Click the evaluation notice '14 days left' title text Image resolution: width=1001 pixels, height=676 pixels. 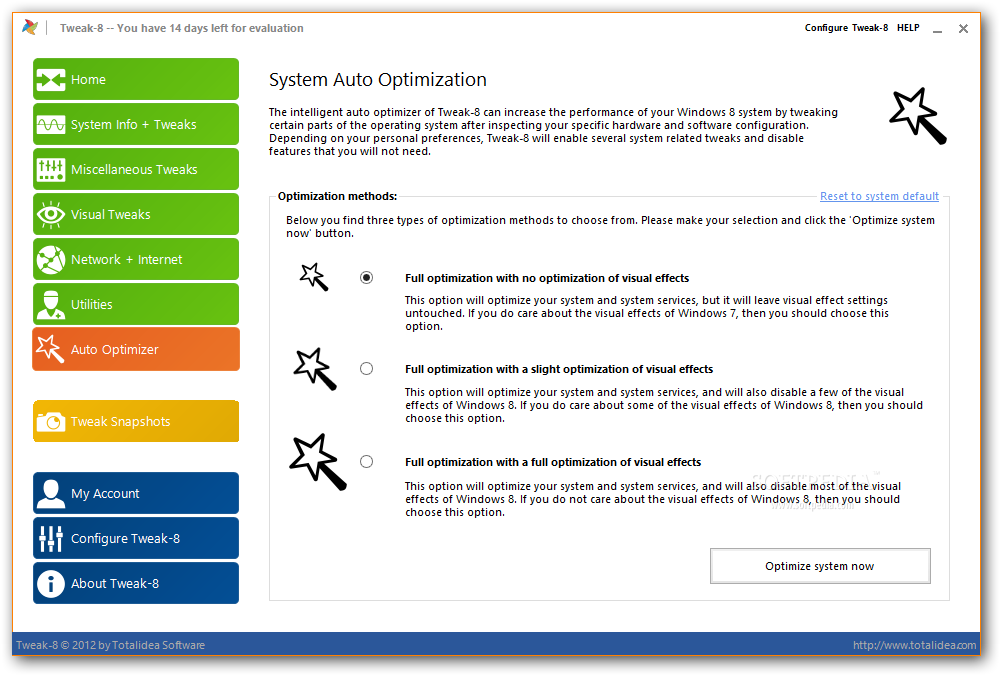(x=181, y=28)
